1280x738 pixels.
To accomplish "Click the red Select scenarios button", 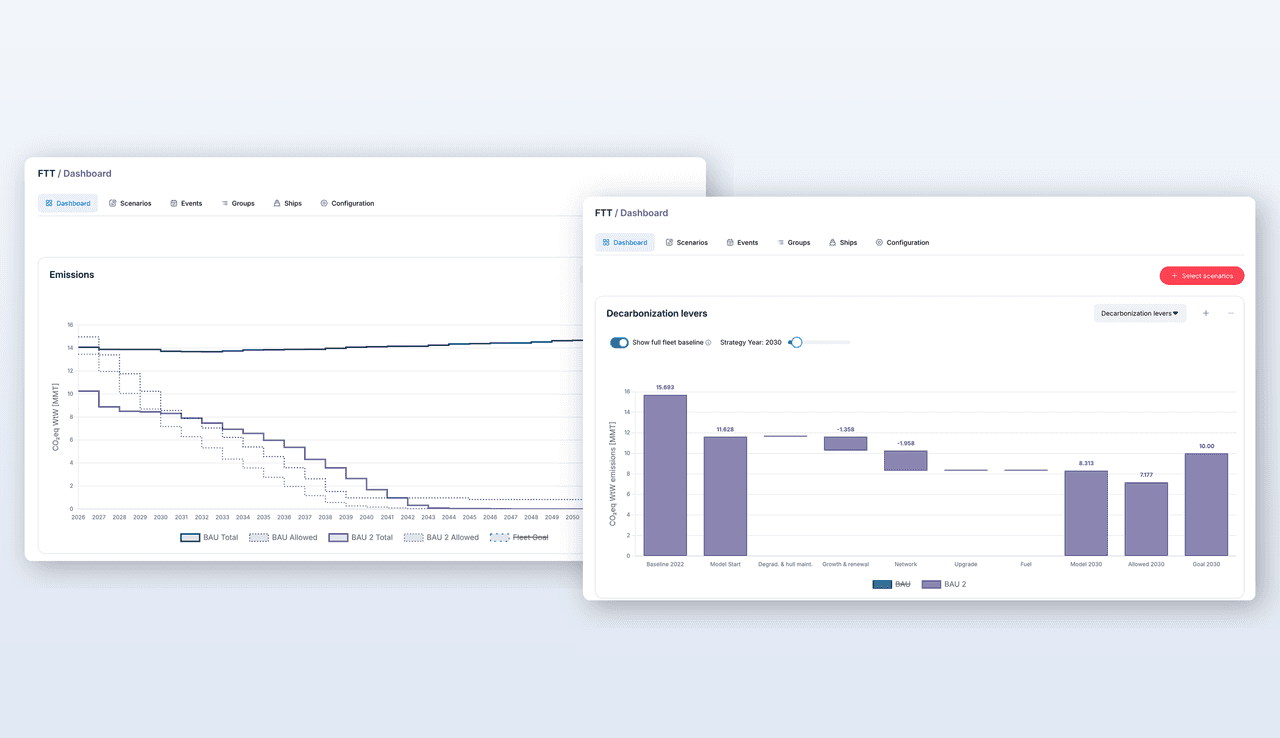I will [x=1201, y=275].
